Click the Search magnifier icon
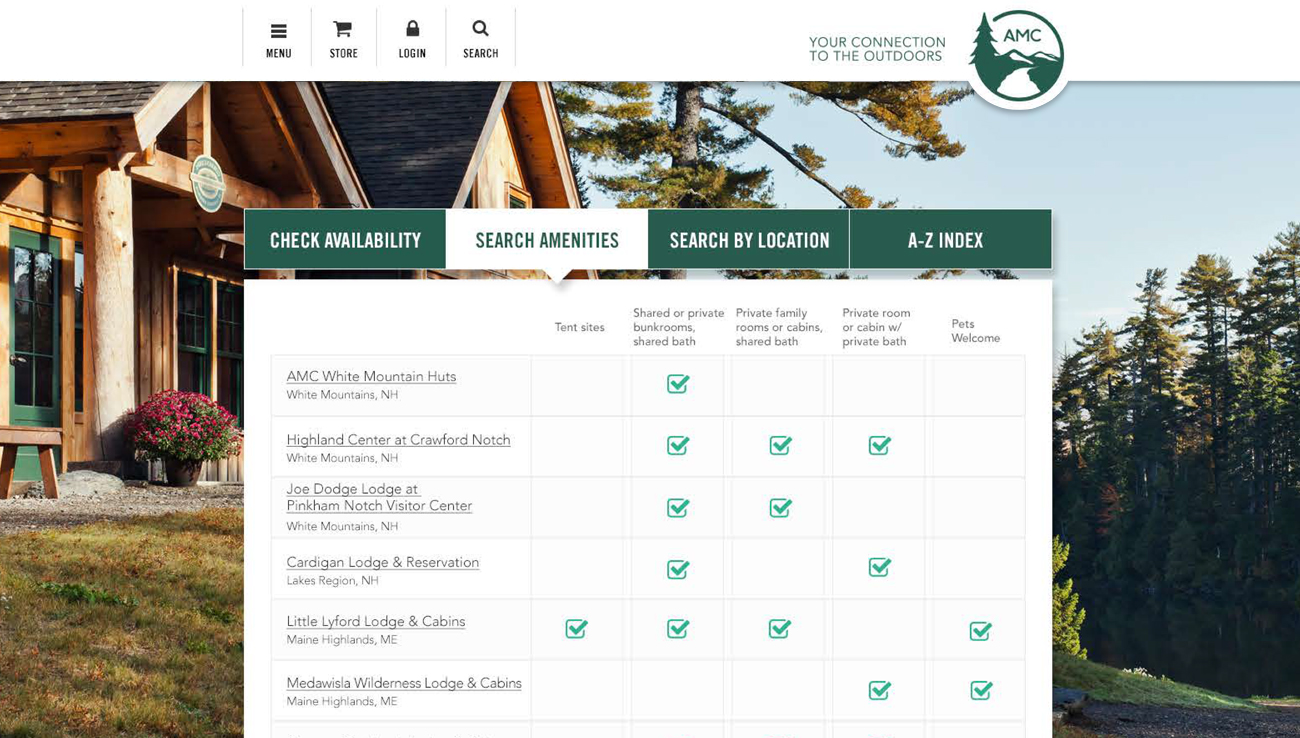 click(480, 29)
